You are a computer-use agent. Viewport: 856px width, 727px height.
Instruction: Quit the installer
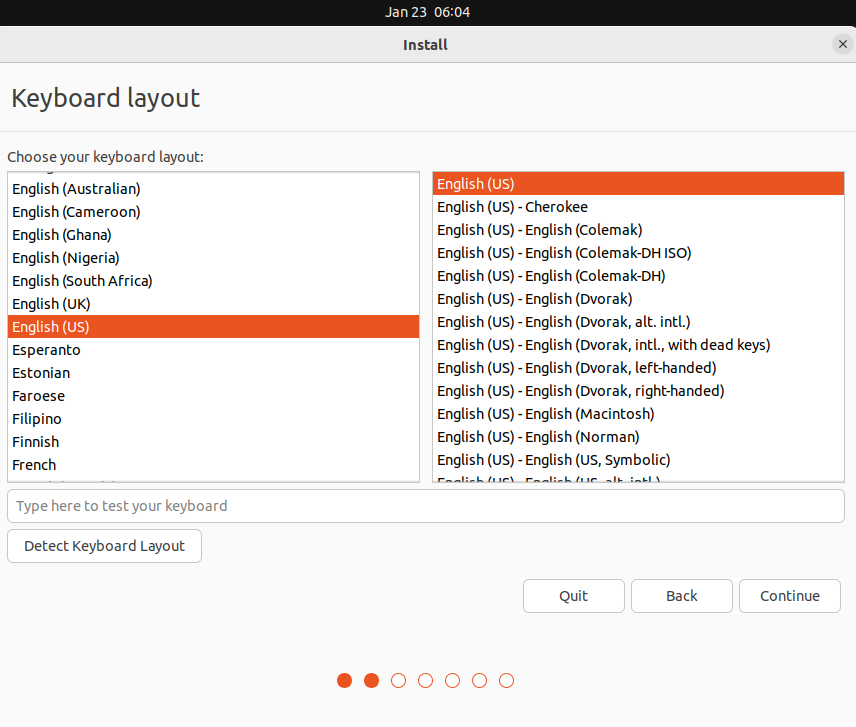coord(573,596)
